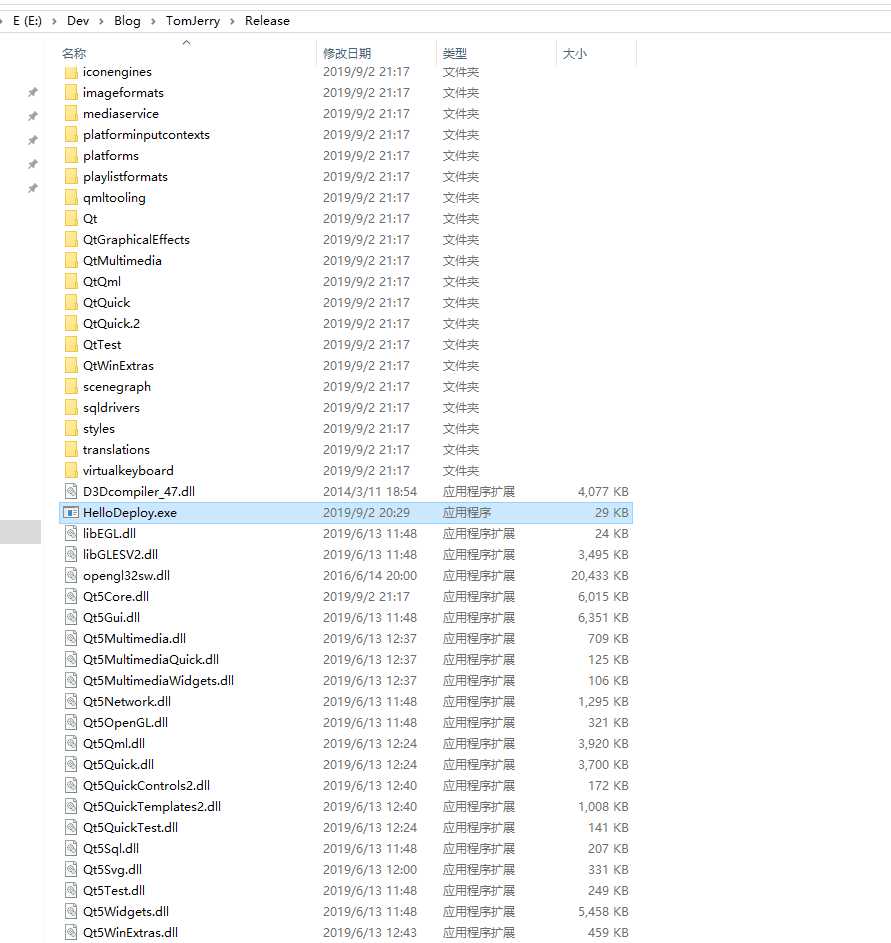This screenshot has height=943, width=891.
Task: Select the QtQml folder name
Action: click(102, 282)
